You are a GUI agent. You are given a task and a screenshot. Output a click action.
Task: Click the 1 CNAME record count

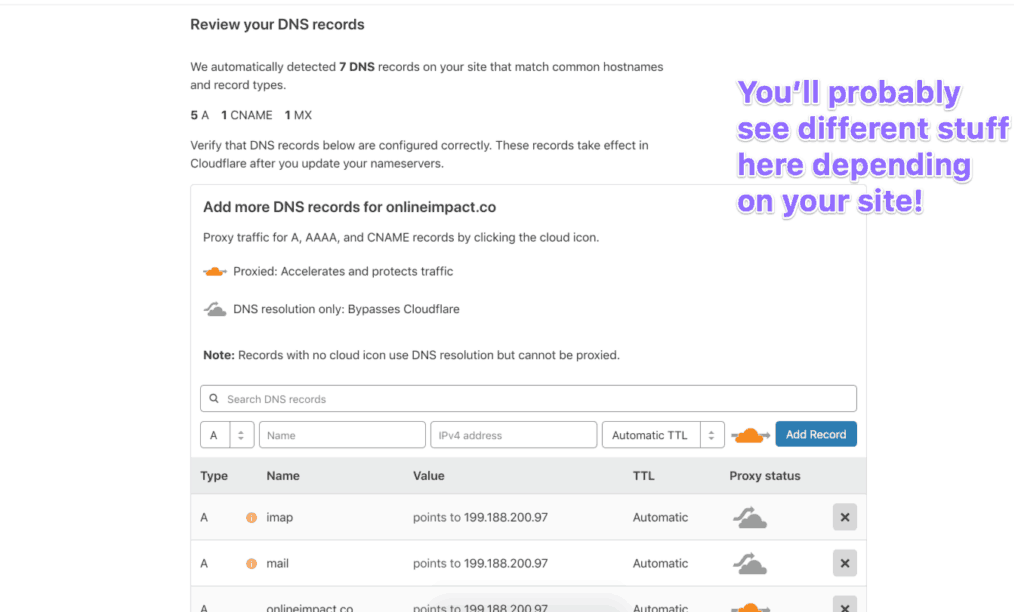pyautogui.click(x=246, y=116)
